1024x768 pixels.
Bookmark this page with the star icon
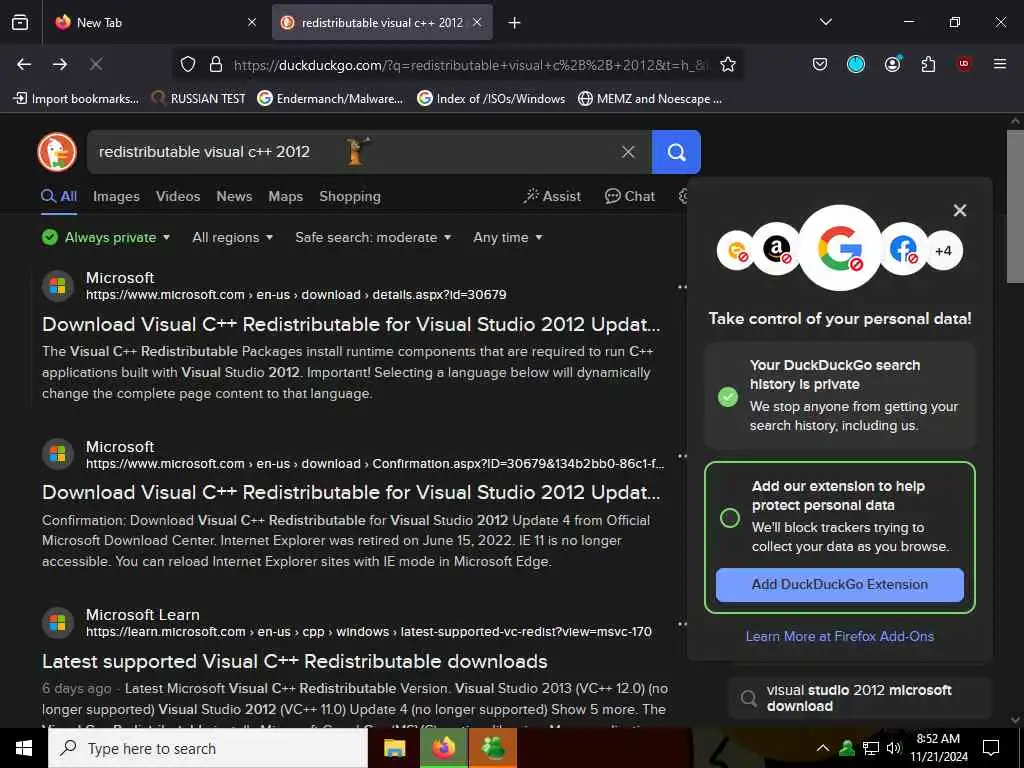coord(728,64)
